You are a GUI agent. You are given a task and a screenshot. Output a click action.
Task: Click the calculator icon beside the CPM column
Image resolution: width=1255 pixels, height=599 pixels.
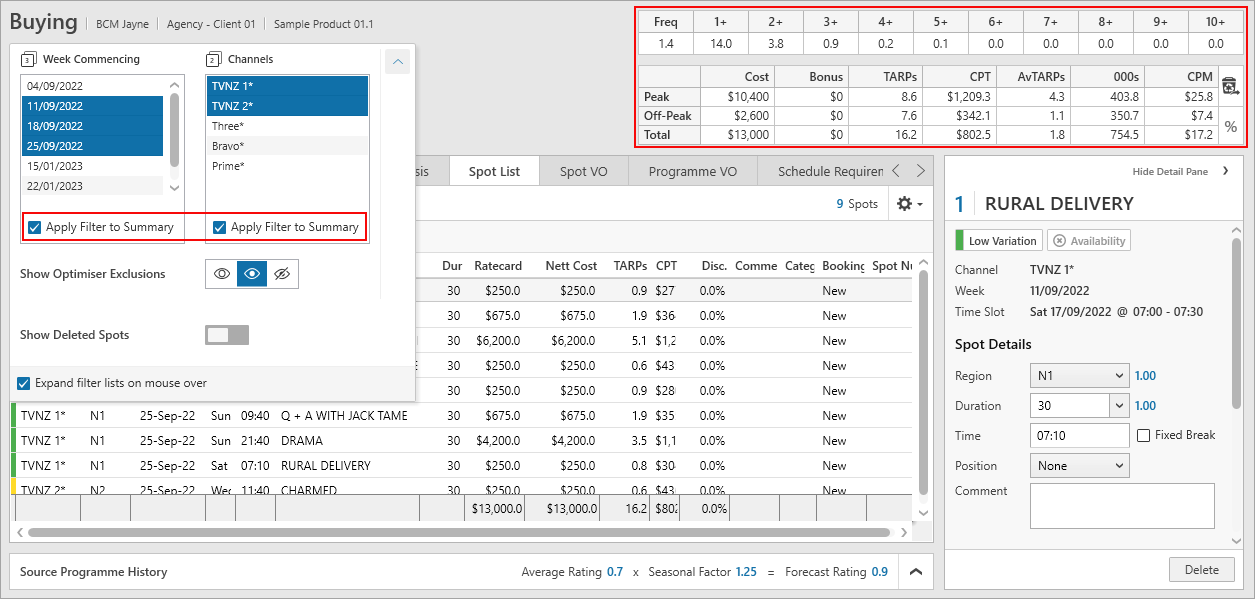tap(1230, 87)
